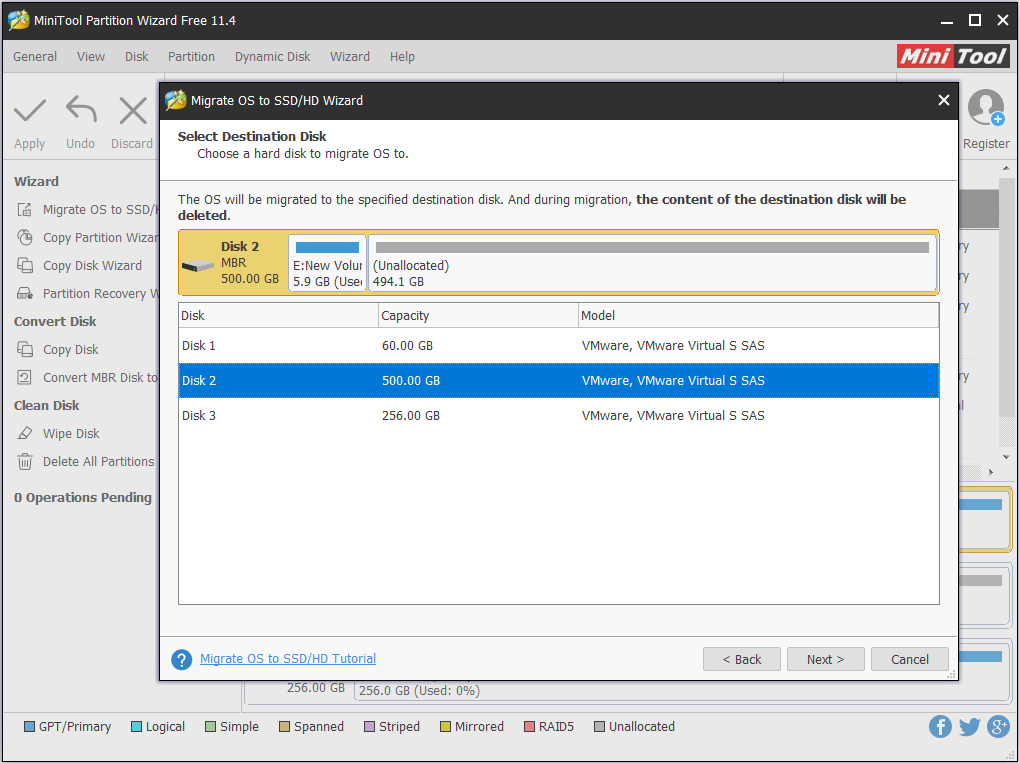This screenshot has height=763, width=1020.
Task: Open the Wizard menu
Action: [350, 57]
